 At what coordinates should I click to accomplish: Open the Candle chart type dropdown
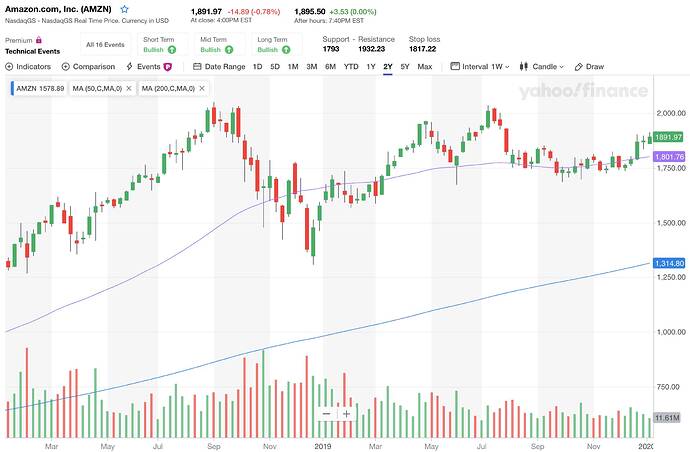click(x=546, y=67)
